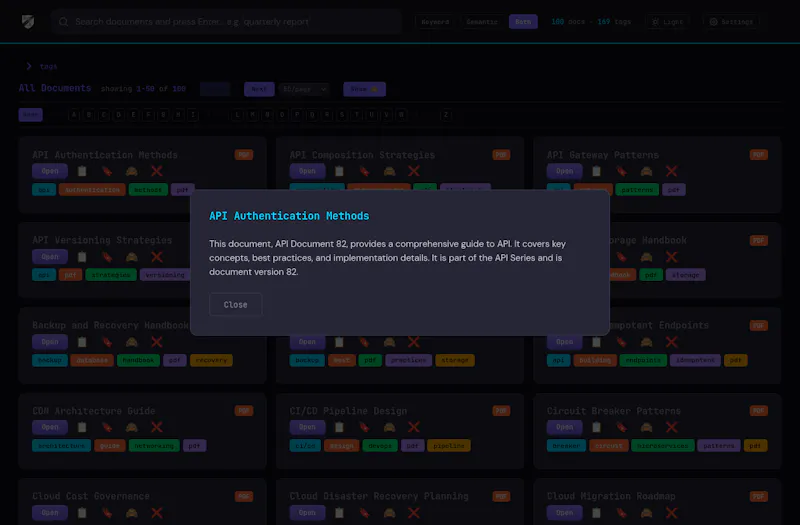The width and height of the screenshot is (800, 525).
Task: Click the methods tag chip
Action: [x=148, y=190]
